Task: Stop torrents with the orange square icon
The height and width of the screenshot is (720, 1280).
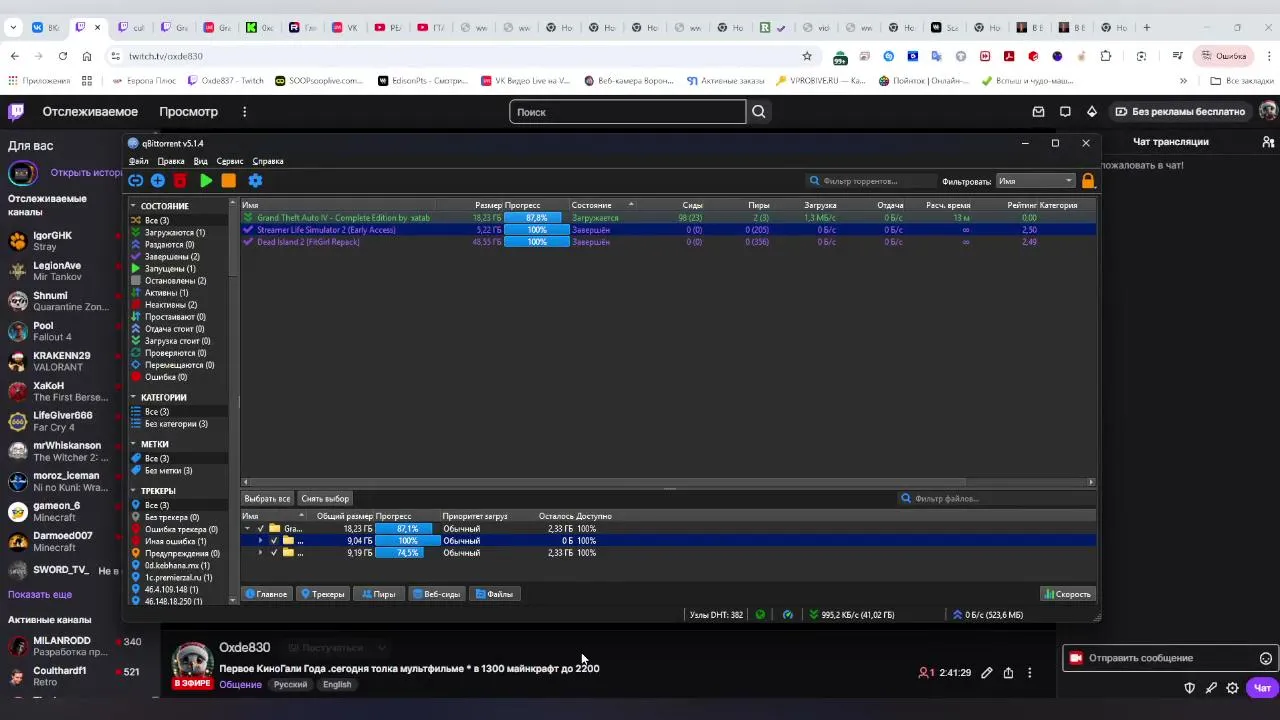Action: coord(229,181)
